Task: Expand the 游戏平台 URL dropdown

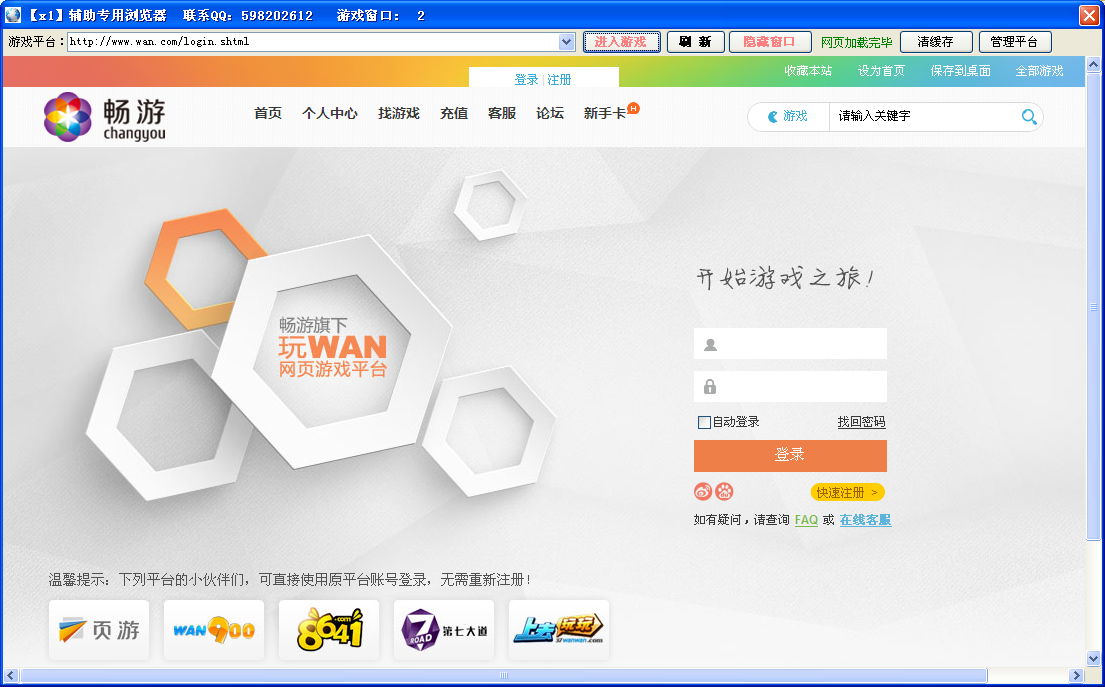Action: click(566, 42)
